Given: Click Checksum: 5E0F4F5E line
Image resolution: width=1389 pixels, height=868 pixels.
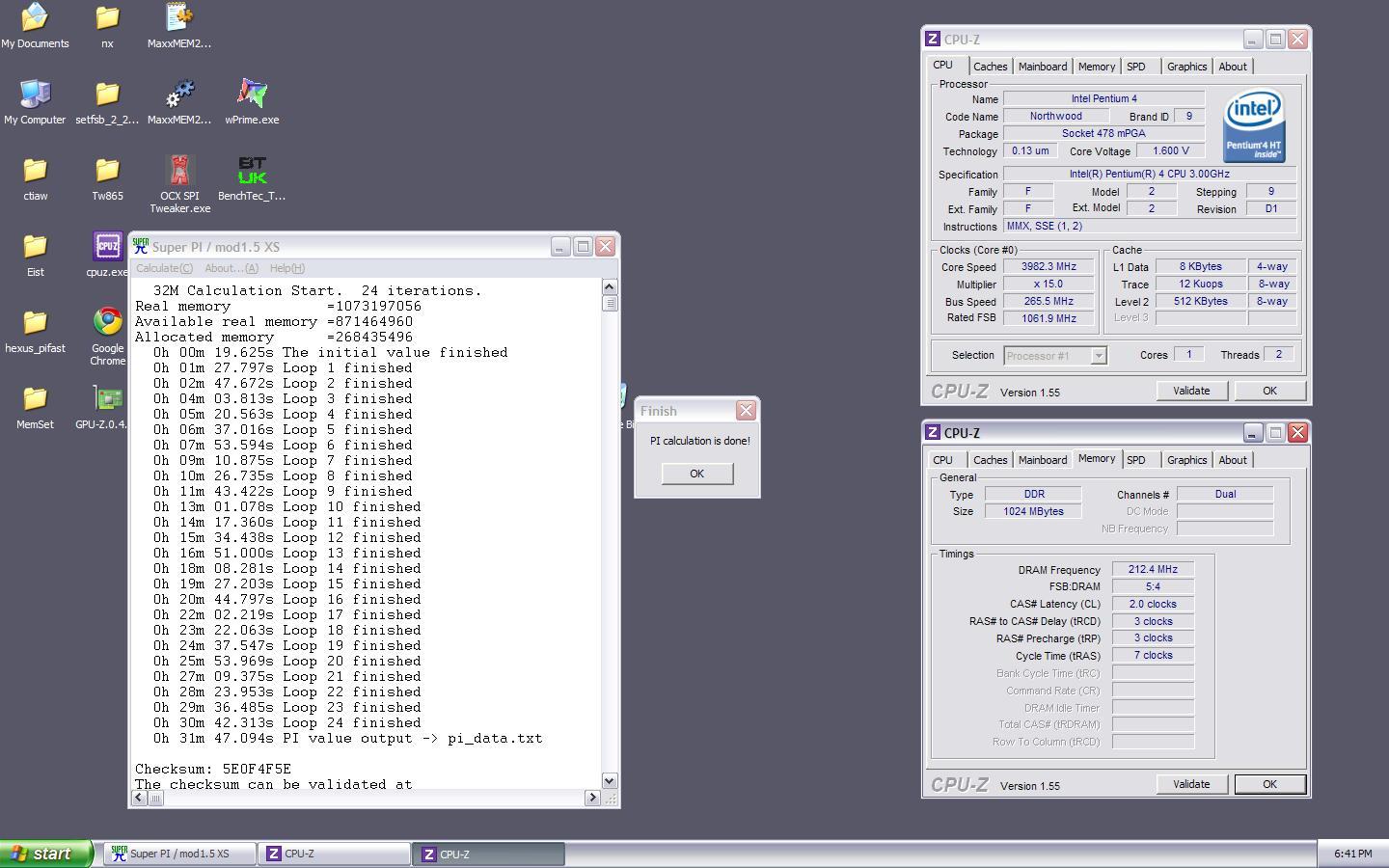Looking at the screenshot, I should 213,769.
